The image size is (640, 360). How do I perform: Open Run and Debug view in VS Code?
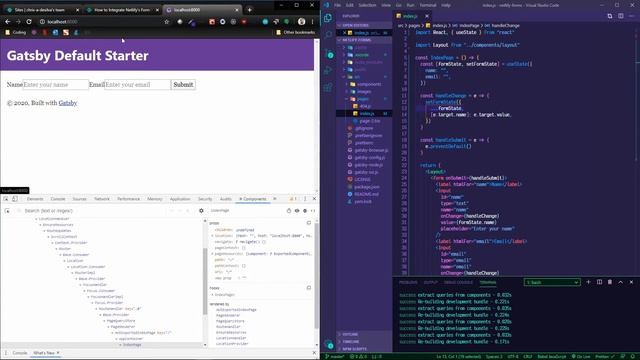click(328, 70)
